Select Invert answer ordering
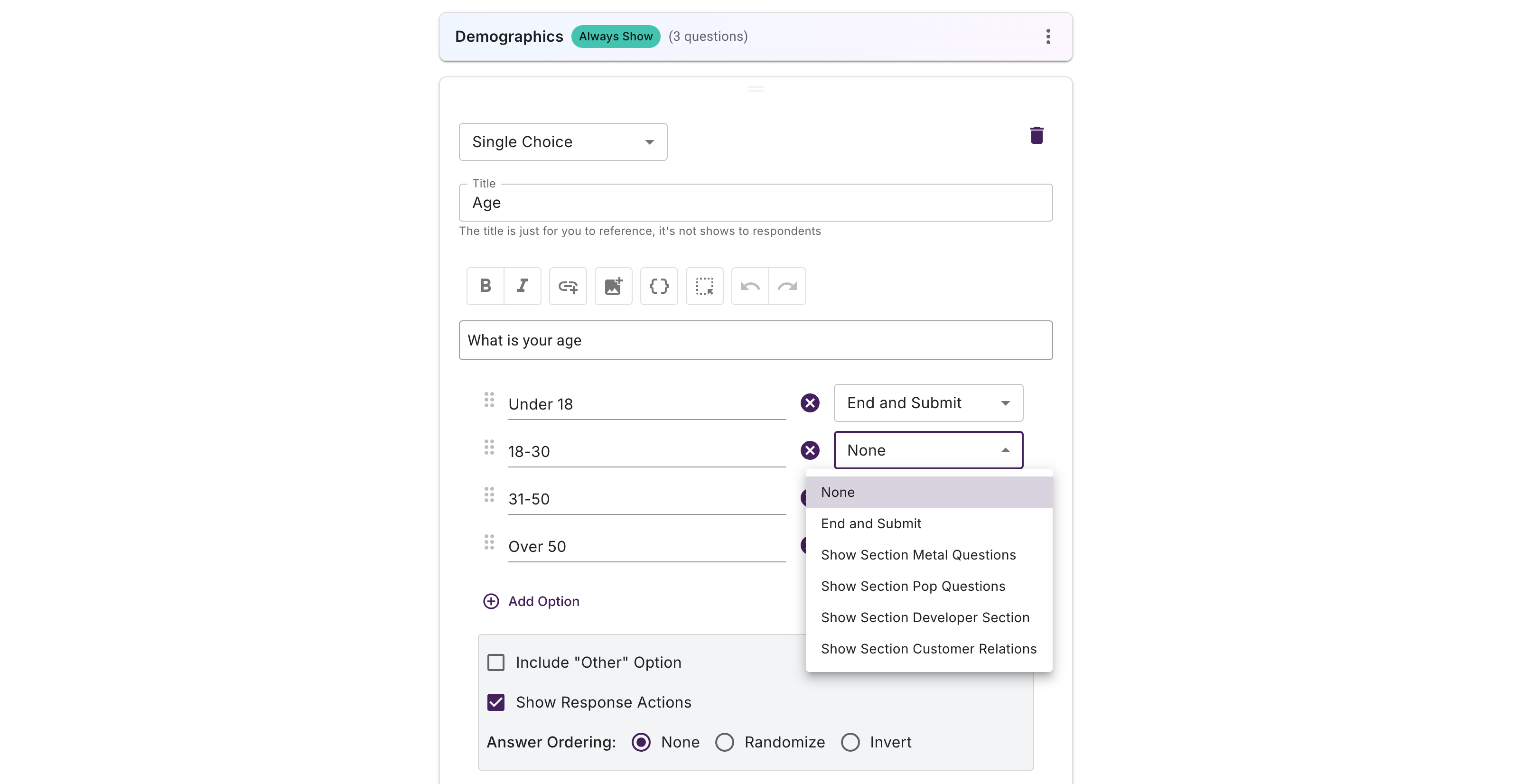Image resolution: width=1513 pixels, height=784 pixels. coord(850,742)
